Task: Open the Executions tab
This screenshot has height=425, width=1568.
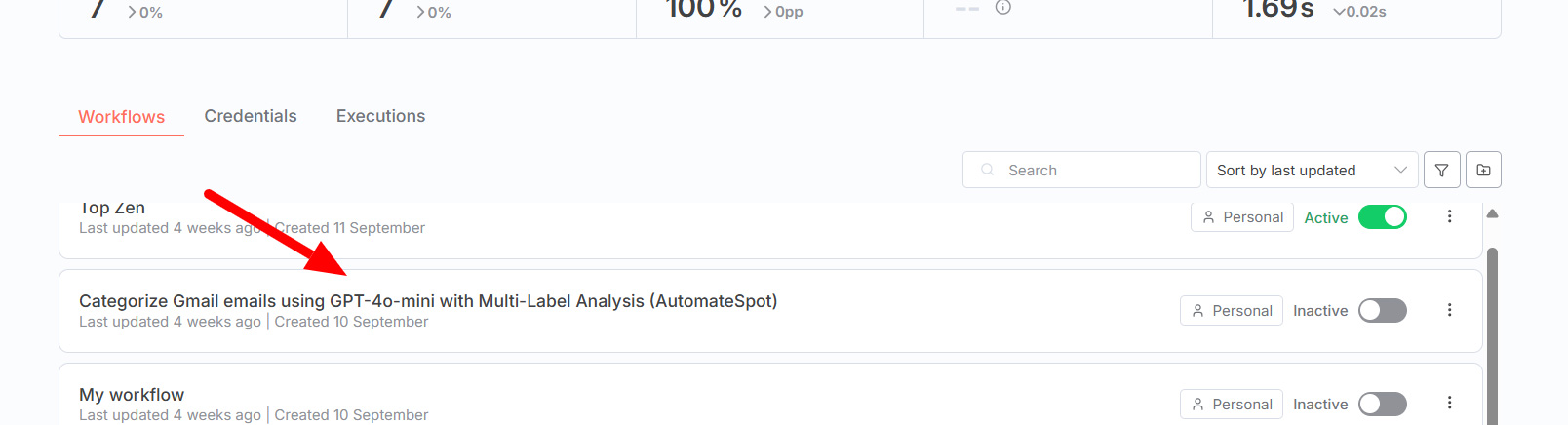Action: [x=380, y=116]
